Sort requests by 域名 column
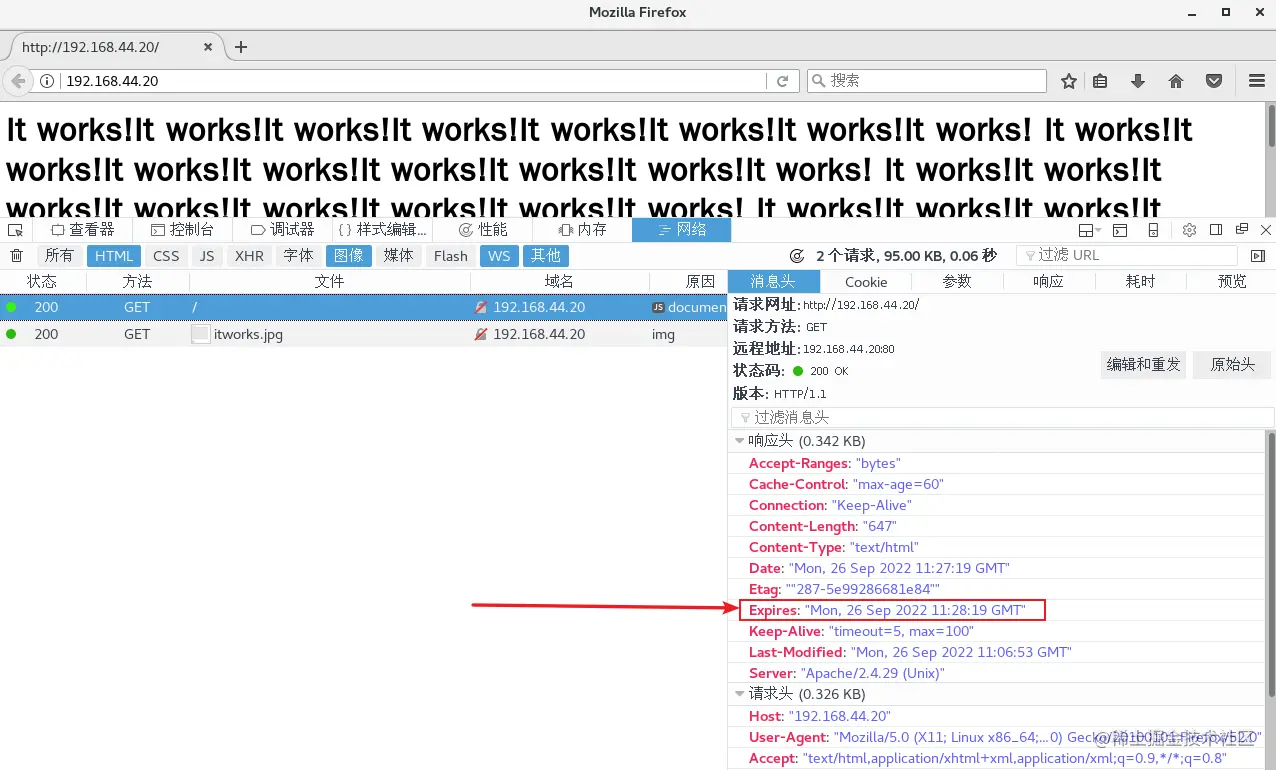This screenshot has width=1276, height=770. tap(559, 282)
